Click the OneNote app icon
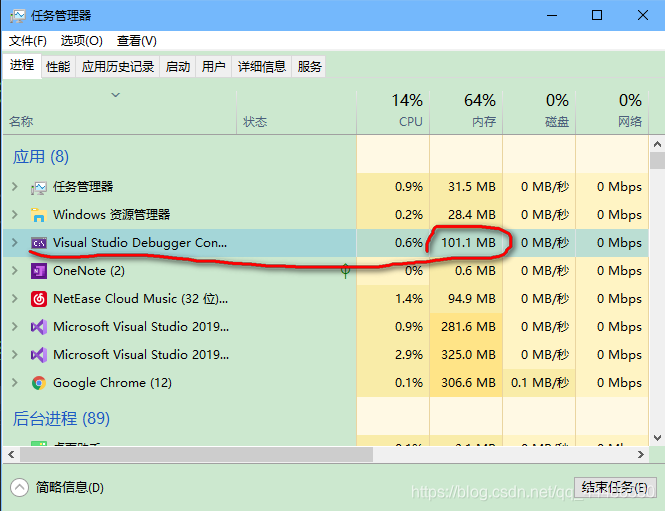Viewport: 665px width, 511px height. (x=39, y=271)
